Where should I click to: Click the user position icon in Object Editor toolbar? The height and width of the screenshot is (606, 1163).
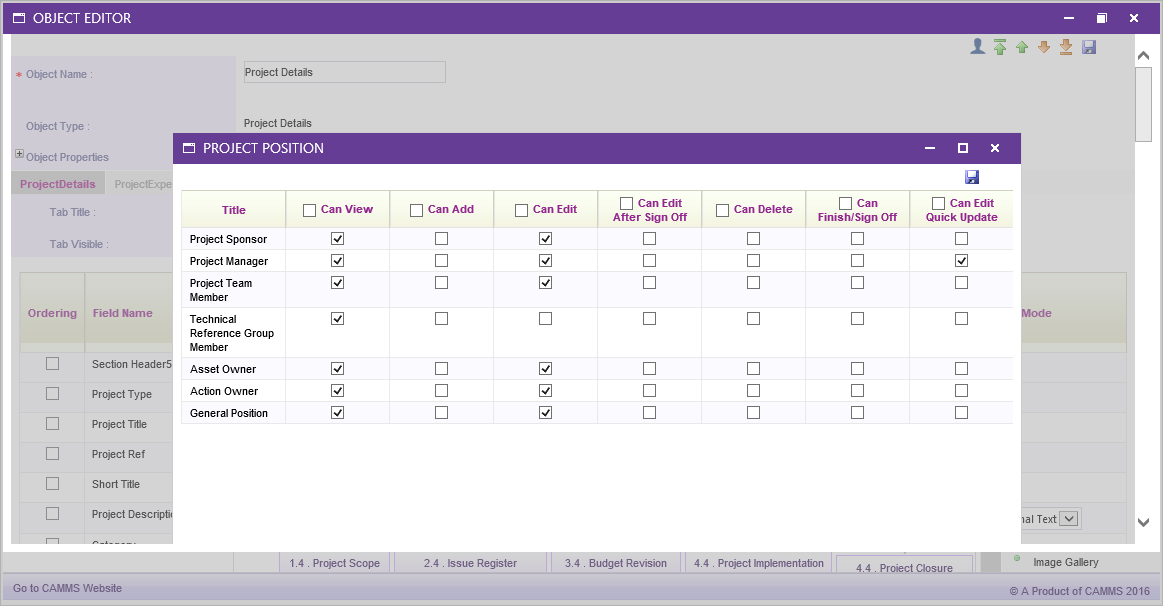(x=978, y=47)
